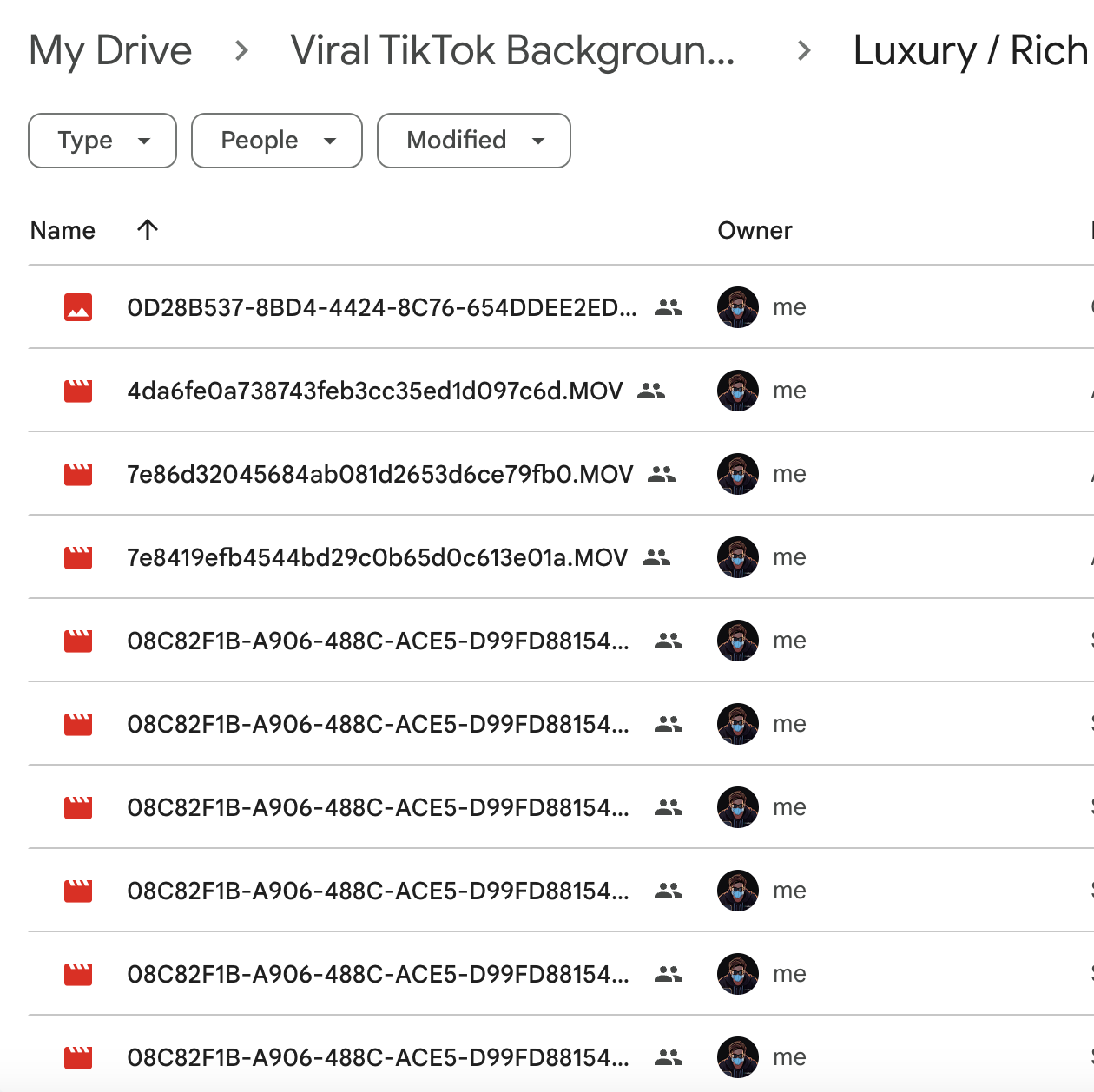Open the Modified filter dropdown

(473, 141)
